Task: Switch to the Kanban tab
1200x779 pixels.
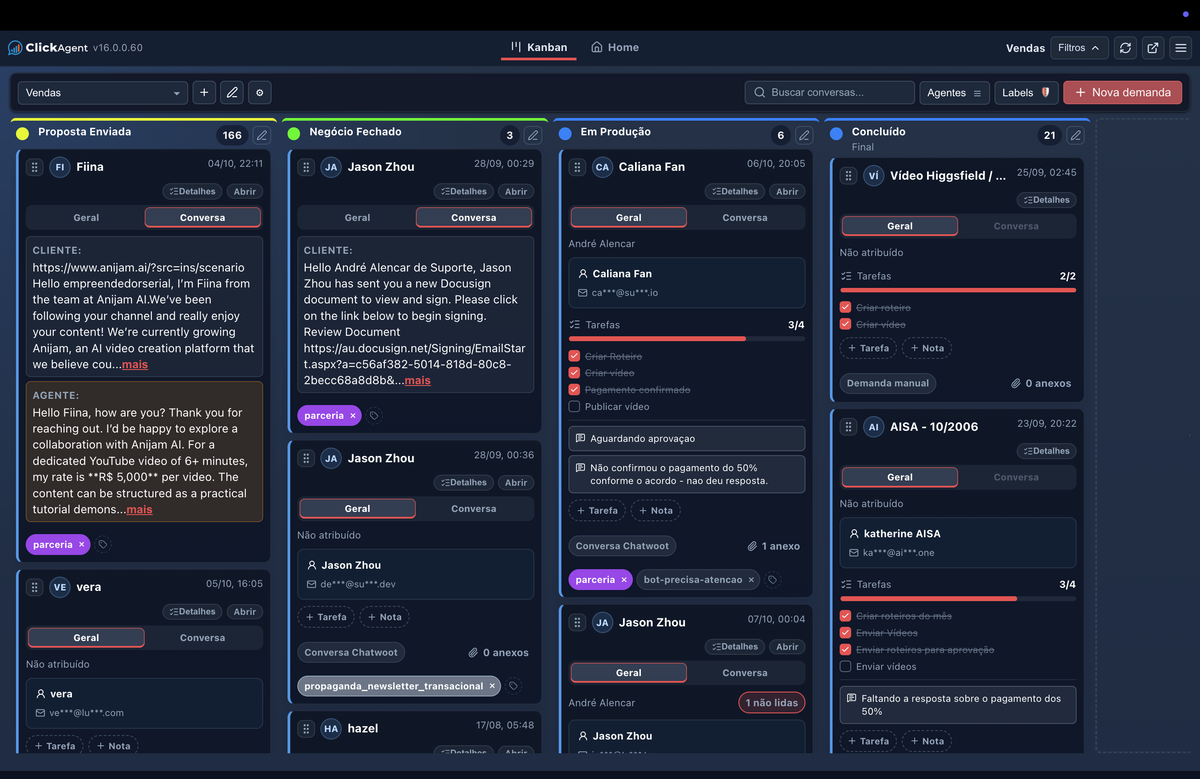Action: 539,47
